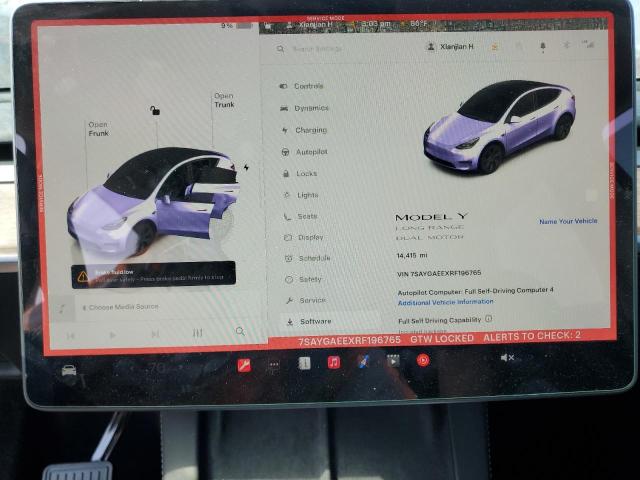
Task: Tap the car controls icon in the dock
Action: (69, 370)
